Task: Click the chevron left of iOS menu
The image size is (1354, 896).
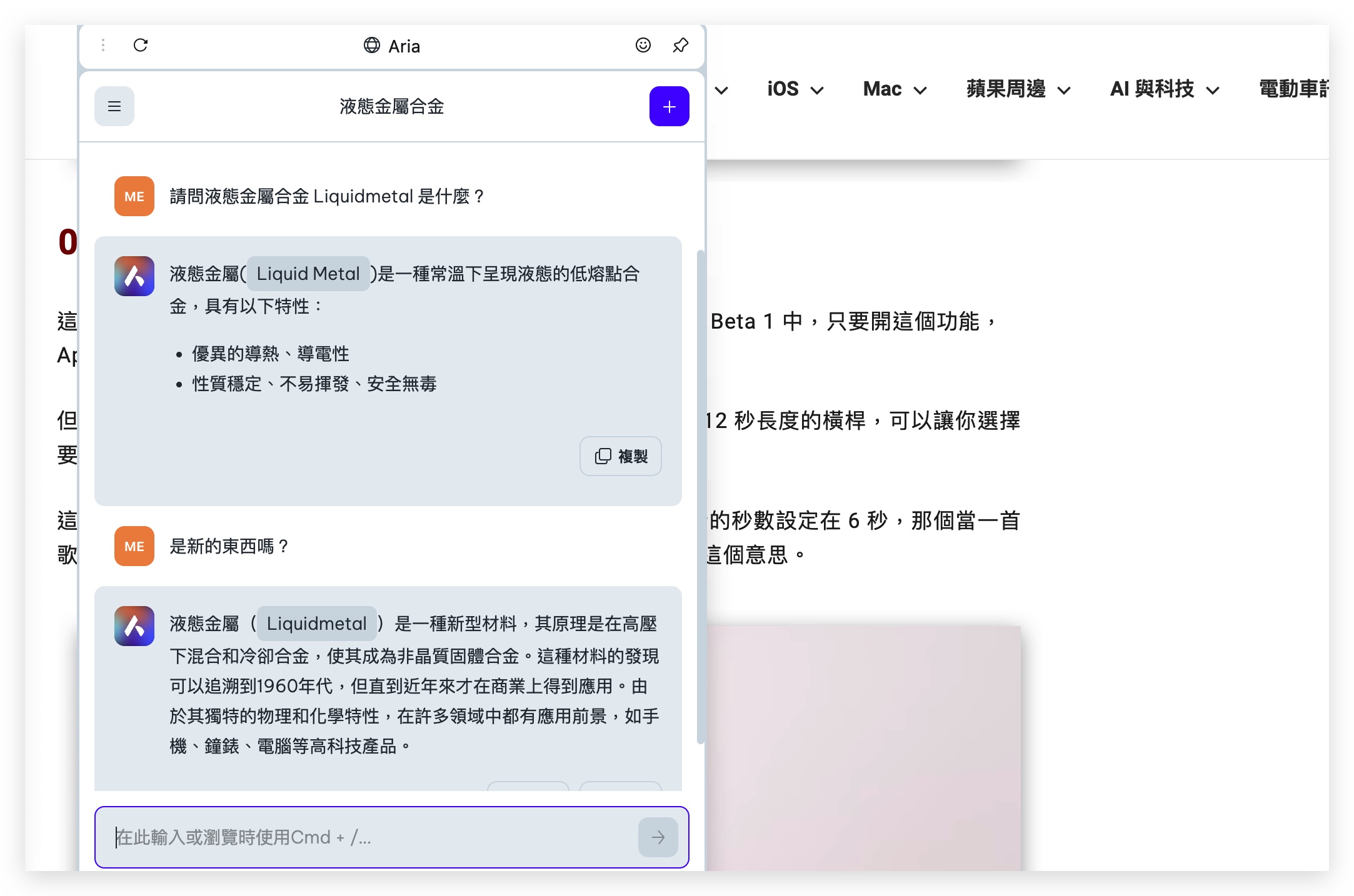Action: [721, 91]
